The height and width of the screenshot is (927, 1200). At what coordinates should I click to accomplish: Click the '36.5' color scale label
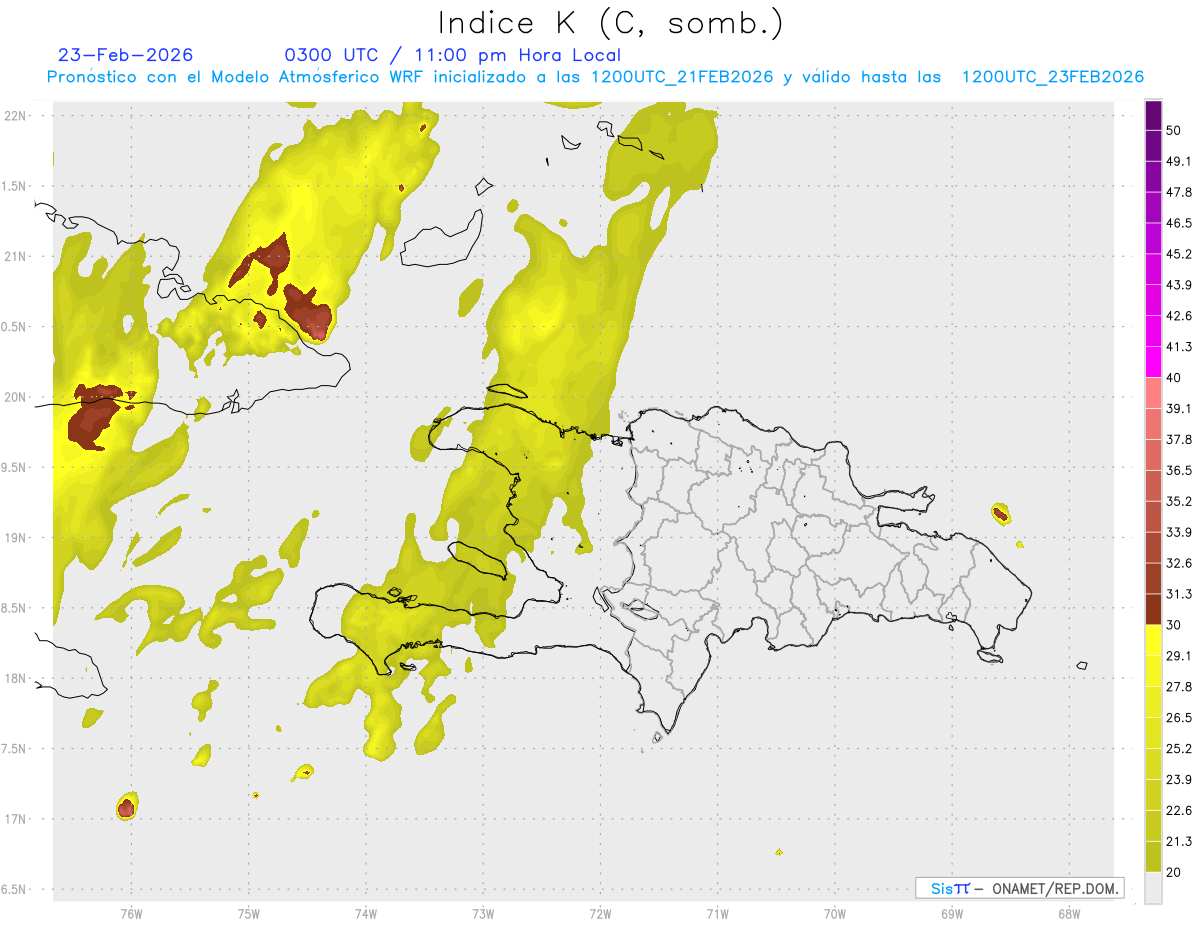pos(1179,470)
